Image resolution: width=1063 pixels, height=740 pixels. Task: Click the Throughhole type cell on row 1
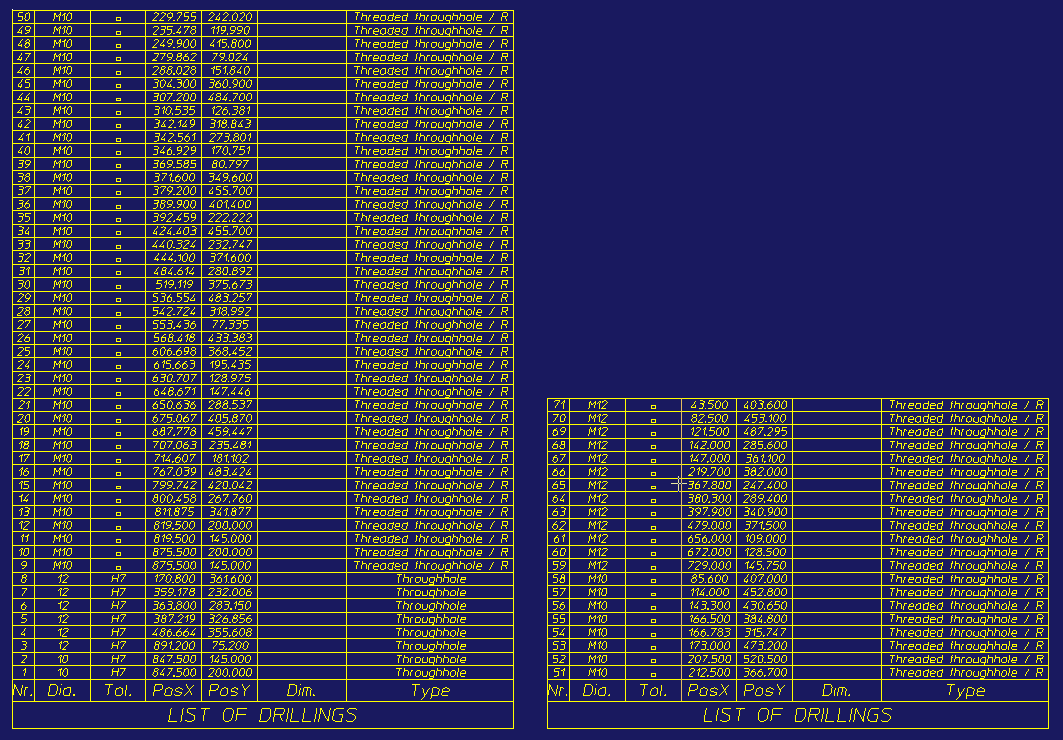point(430,672)
